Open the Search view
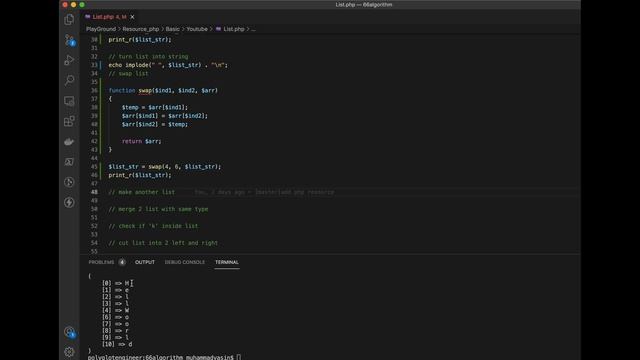 coord(69,80)
